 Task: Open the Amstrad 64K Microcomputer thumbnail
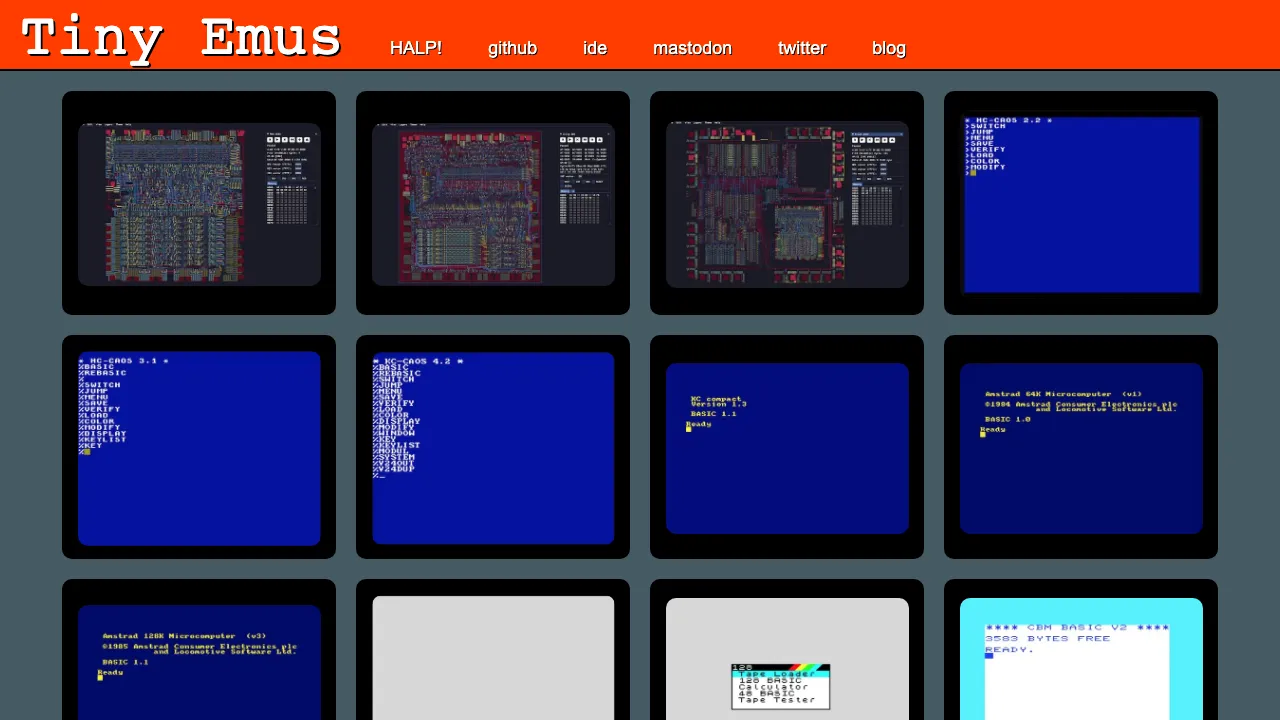coord(1081,447)
